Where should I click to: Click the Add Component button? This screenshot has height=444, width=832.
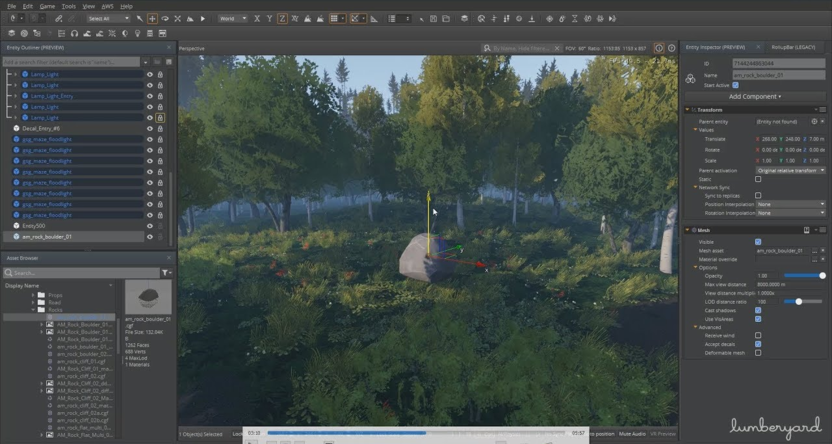tap(755, 96)
